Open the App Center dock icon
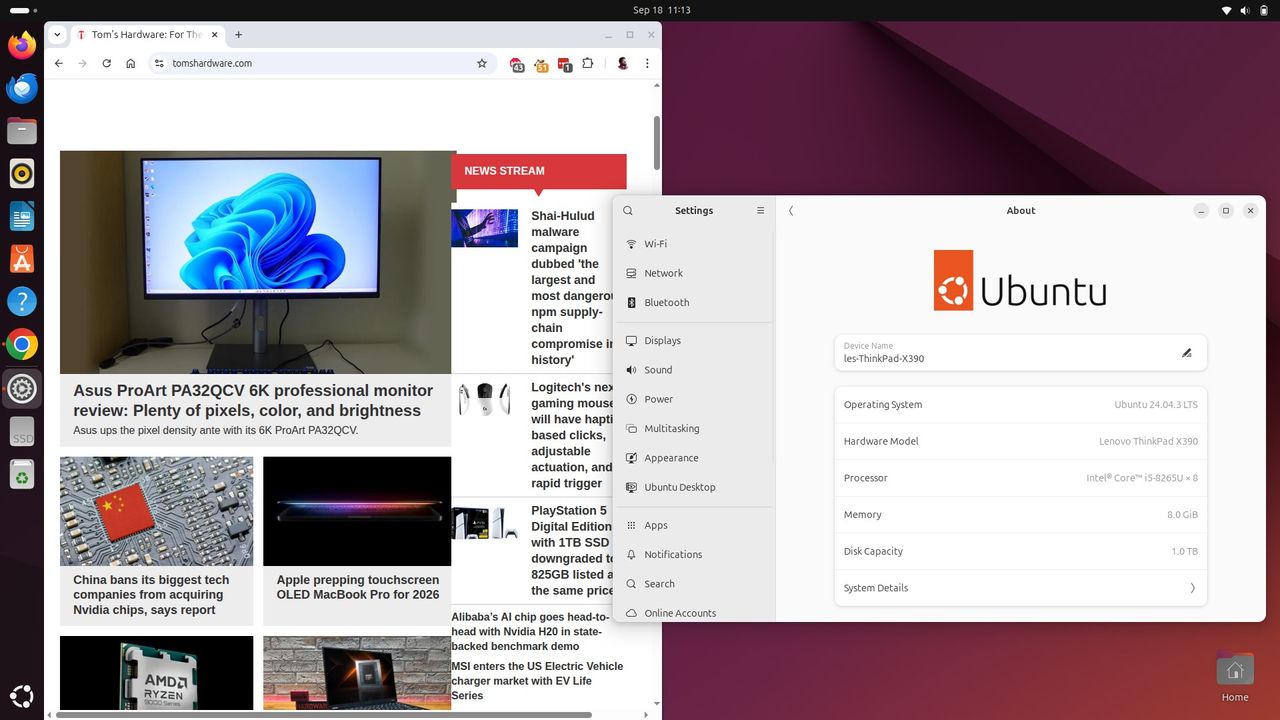Image resolution: width=1280 pixels, height=720 pixels. click(x=22, y=259)
